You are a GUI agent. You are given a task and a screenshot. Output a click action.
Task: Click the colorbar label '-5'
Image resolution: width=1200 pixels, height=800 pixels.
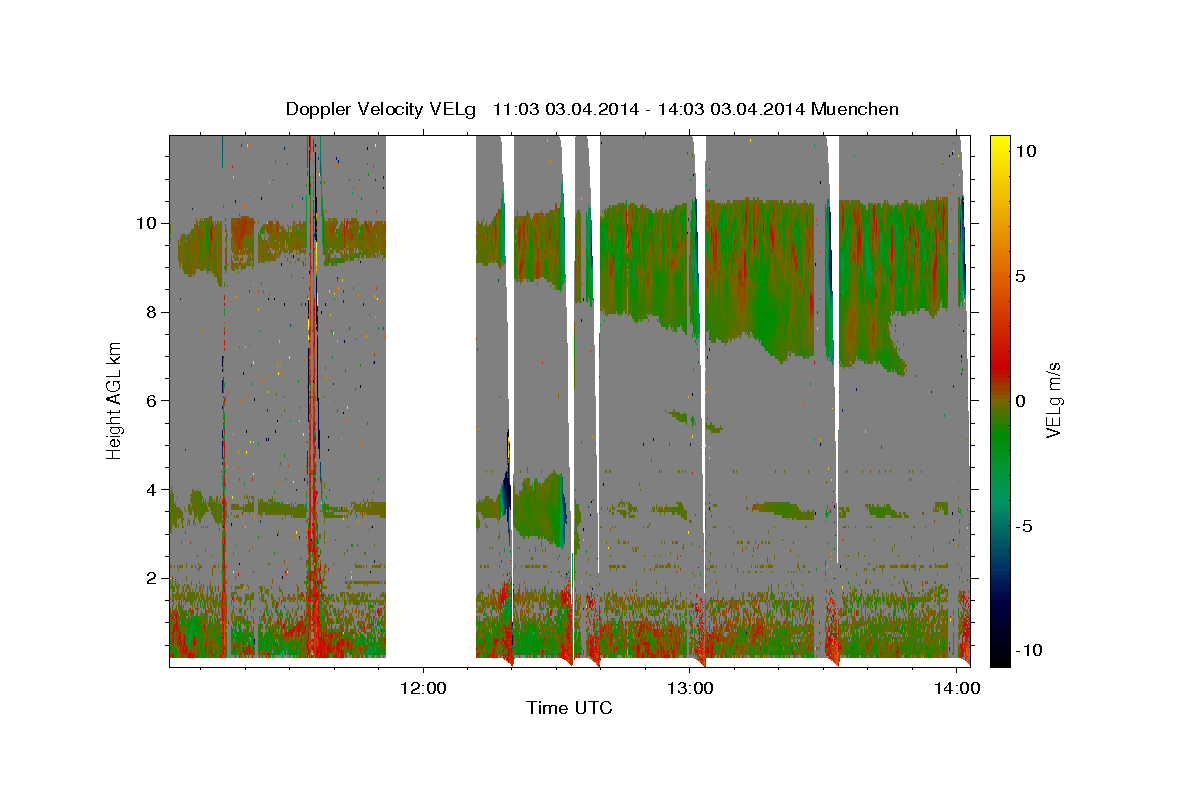[x=1024, y=526]
